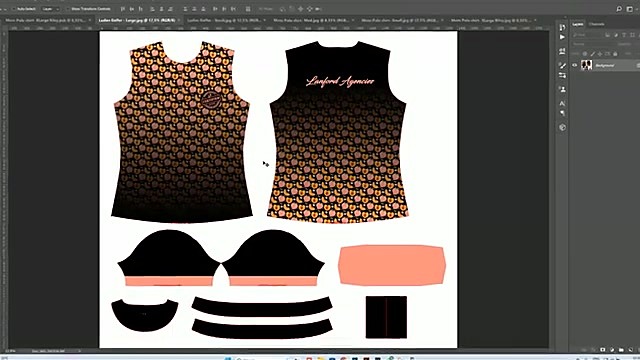Click the Distribute right edges icon
Image resolution: width=640 pixels, height=360 pixels.
coord(233,9)
